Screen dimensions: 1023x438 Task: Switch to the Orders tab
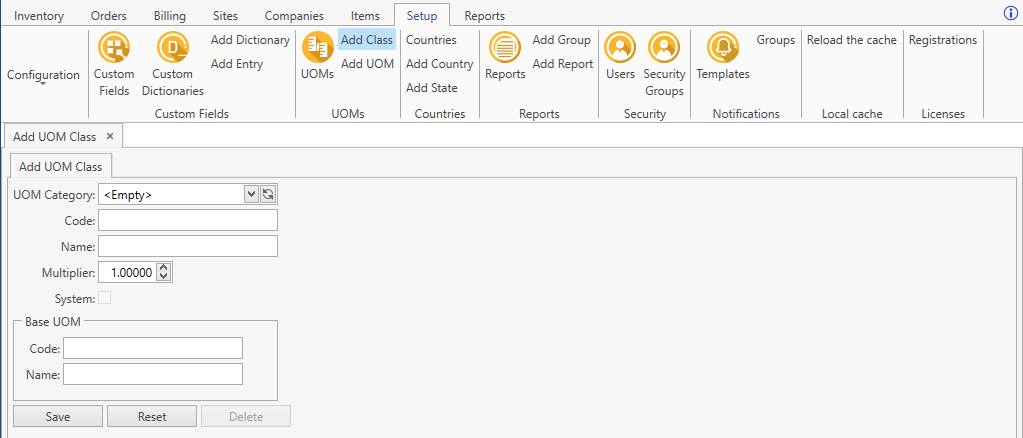(x=109, y=16)
